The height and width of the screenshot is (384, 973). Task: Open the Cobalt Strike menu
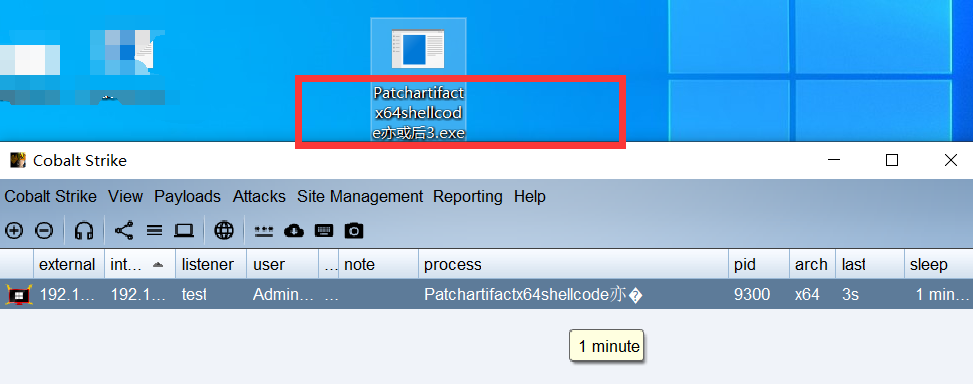[50, 197]
